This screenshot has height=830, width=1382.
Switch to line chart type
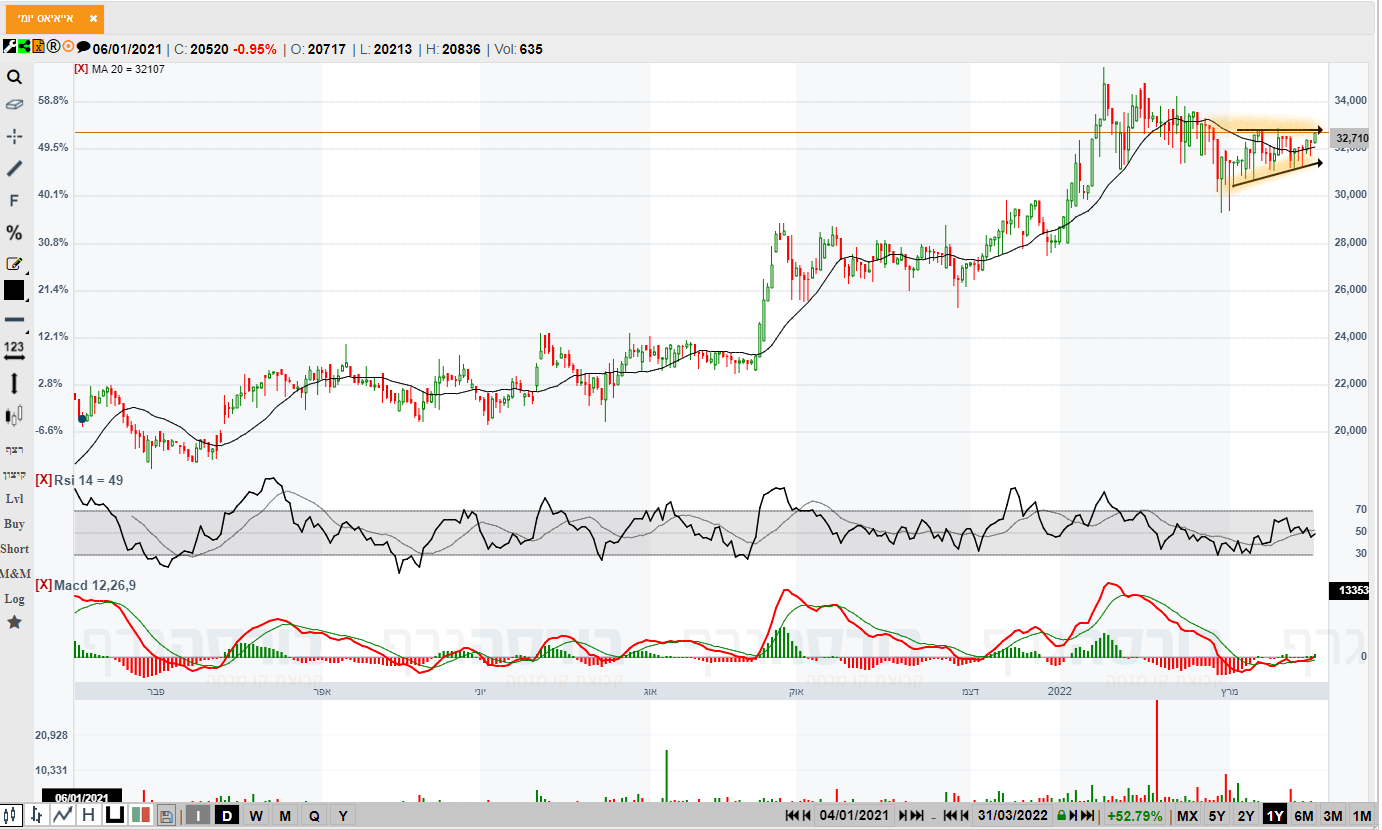pyautogui.click(x=63, y=815)
